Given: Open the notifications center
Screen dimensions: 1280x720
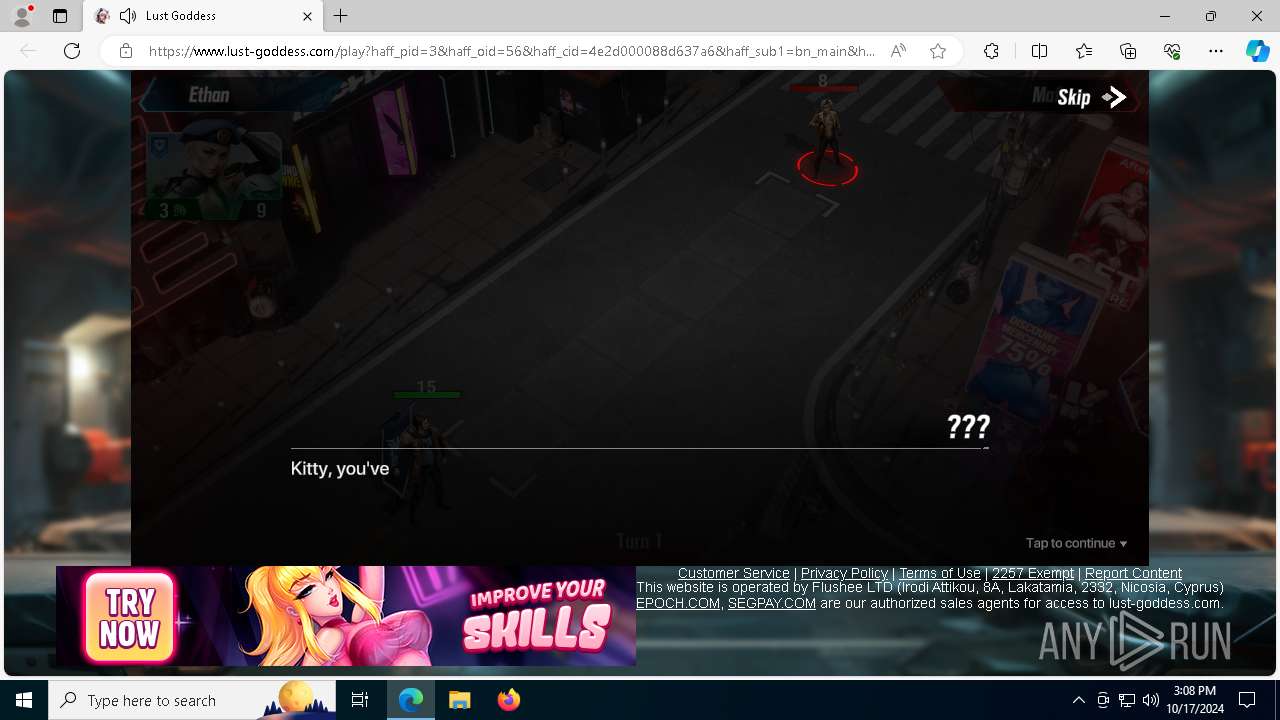Looking at the screenshot, I should 1247,700.
